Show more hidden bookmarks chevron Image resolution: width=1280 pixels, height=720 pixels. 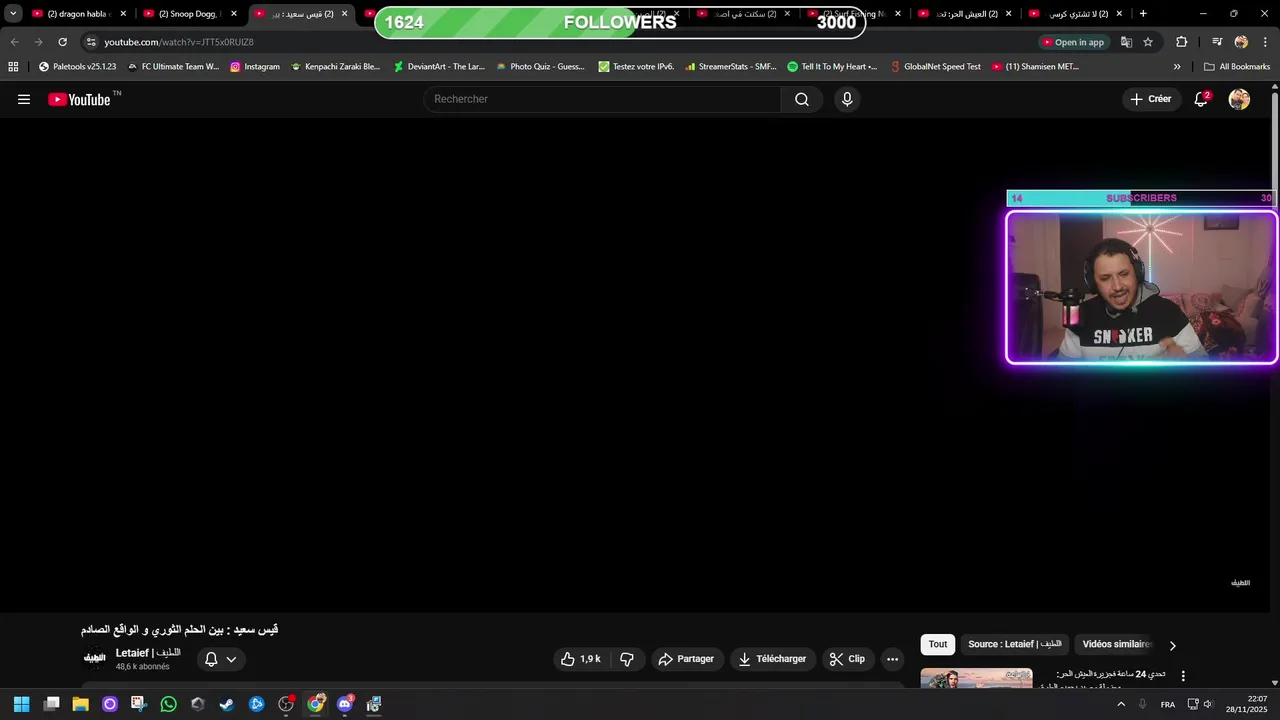coord(1177,67)
